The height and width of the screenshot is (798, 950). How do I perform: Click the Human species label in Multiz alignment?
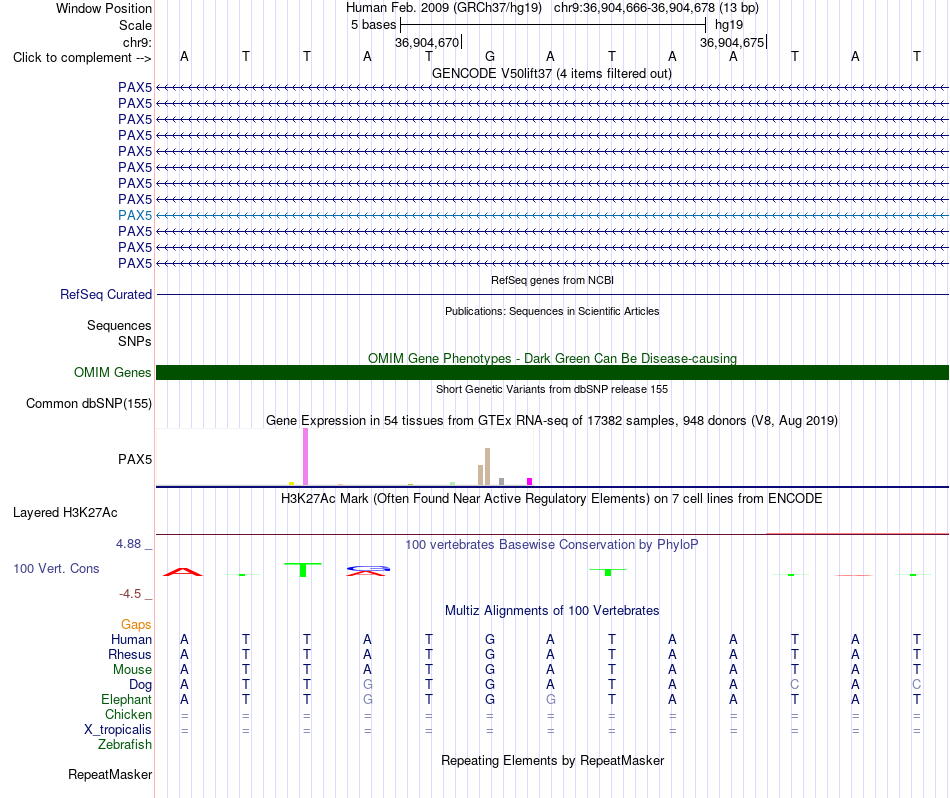(131, 639)
